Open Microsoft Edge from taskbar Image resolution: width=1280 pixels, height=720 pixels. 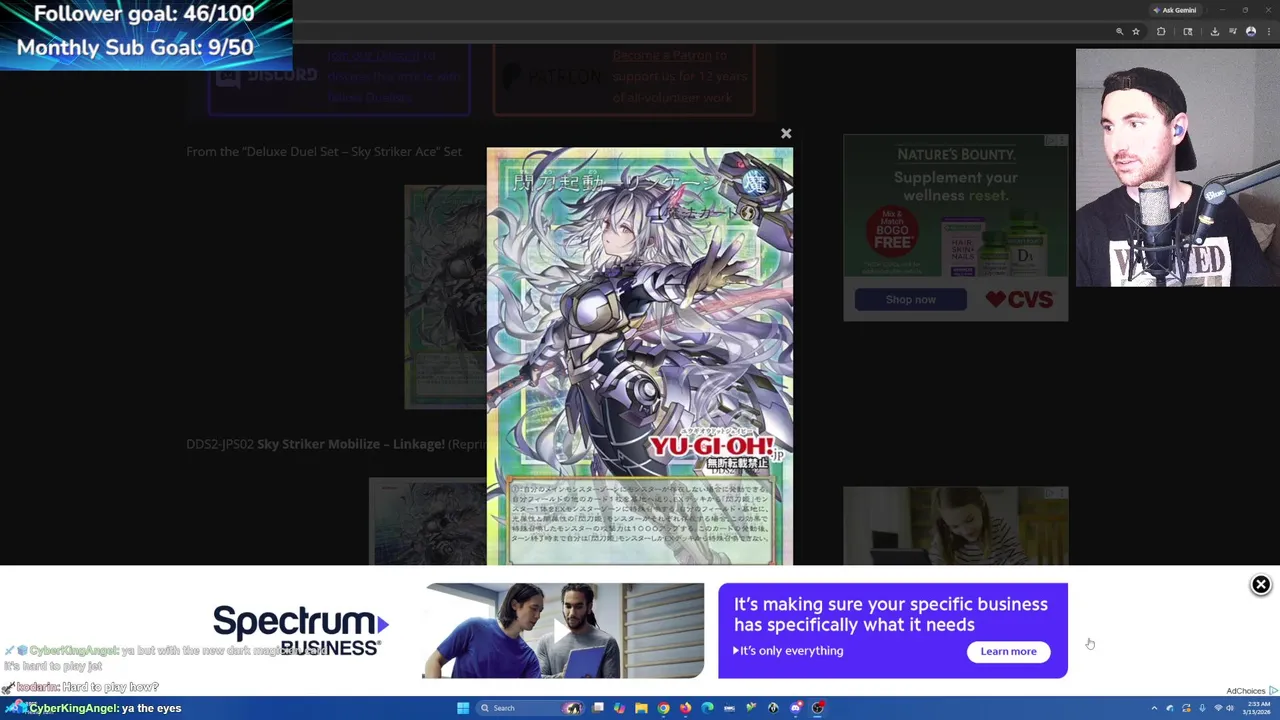tap(707, 708)
